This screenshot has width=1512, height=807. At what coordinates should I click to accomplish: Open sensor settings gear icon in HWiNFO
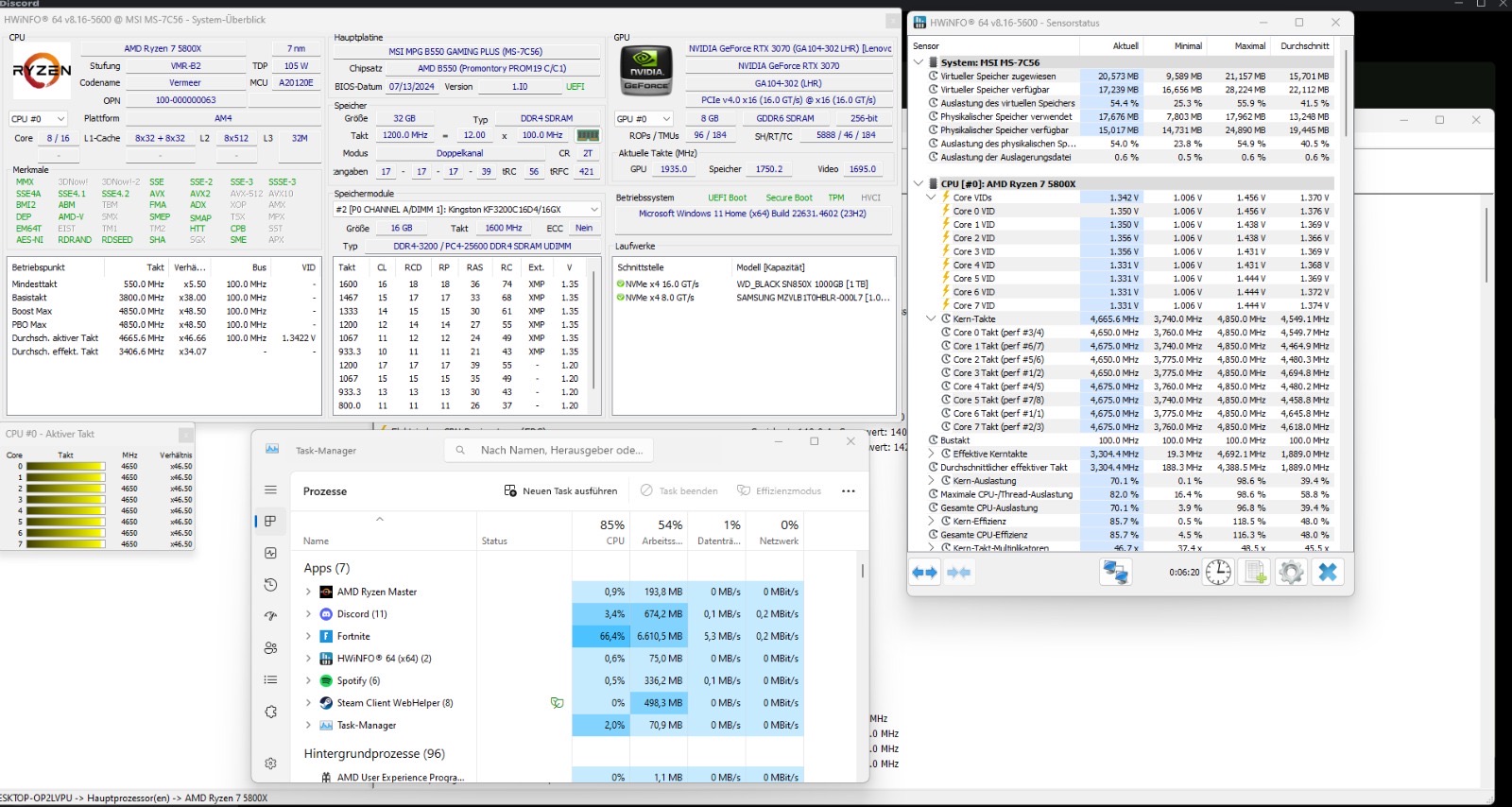tap(1291, 572)
